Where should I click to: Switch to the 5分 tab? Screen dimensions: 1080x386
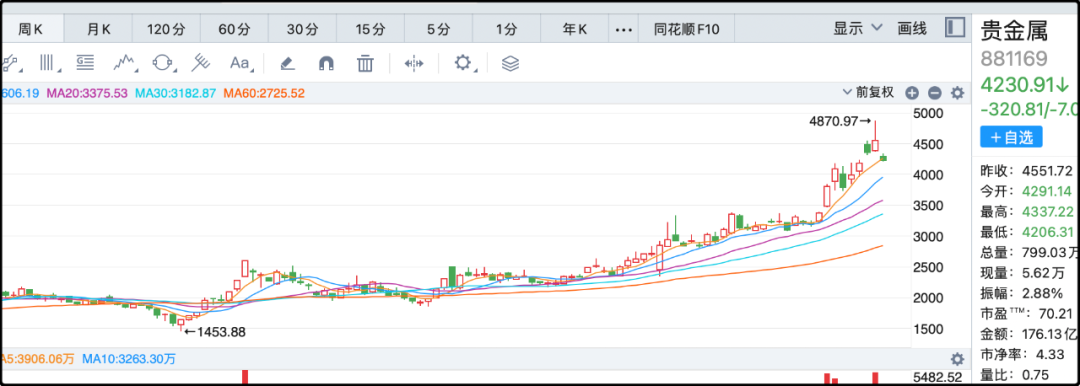coord(438,29)
